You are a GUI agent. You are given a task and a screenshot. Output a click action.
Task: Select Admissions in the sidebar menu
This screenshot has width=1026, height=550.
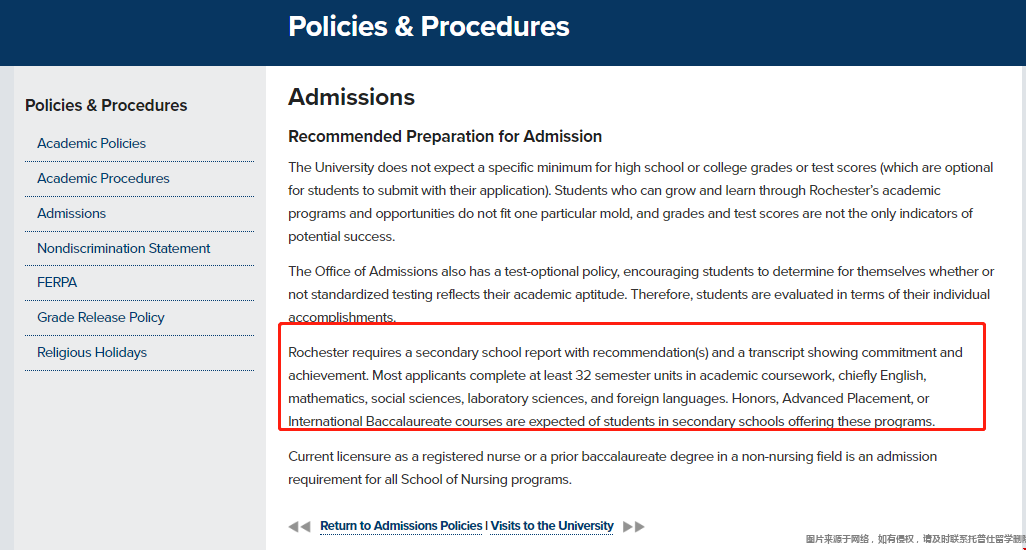tap(71, 213)
